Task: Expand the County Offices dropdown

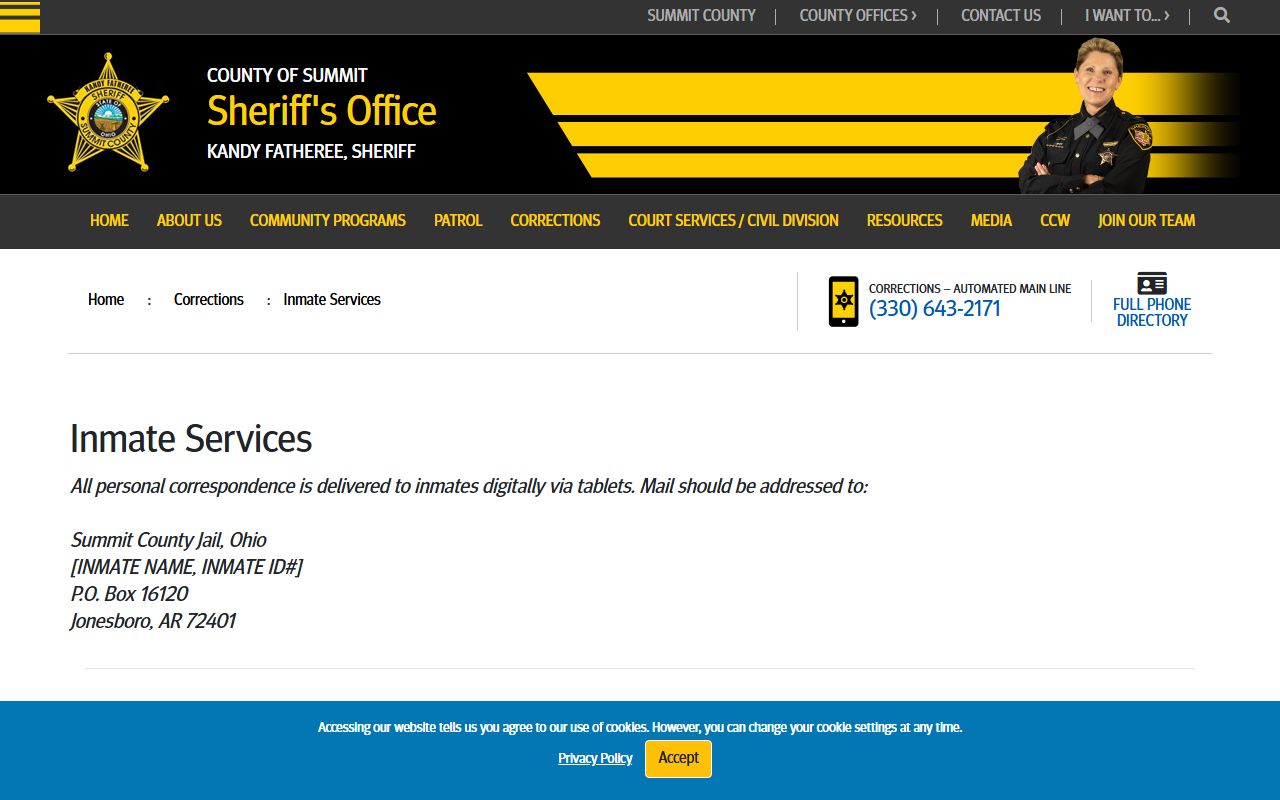Action: click(858, 15)
